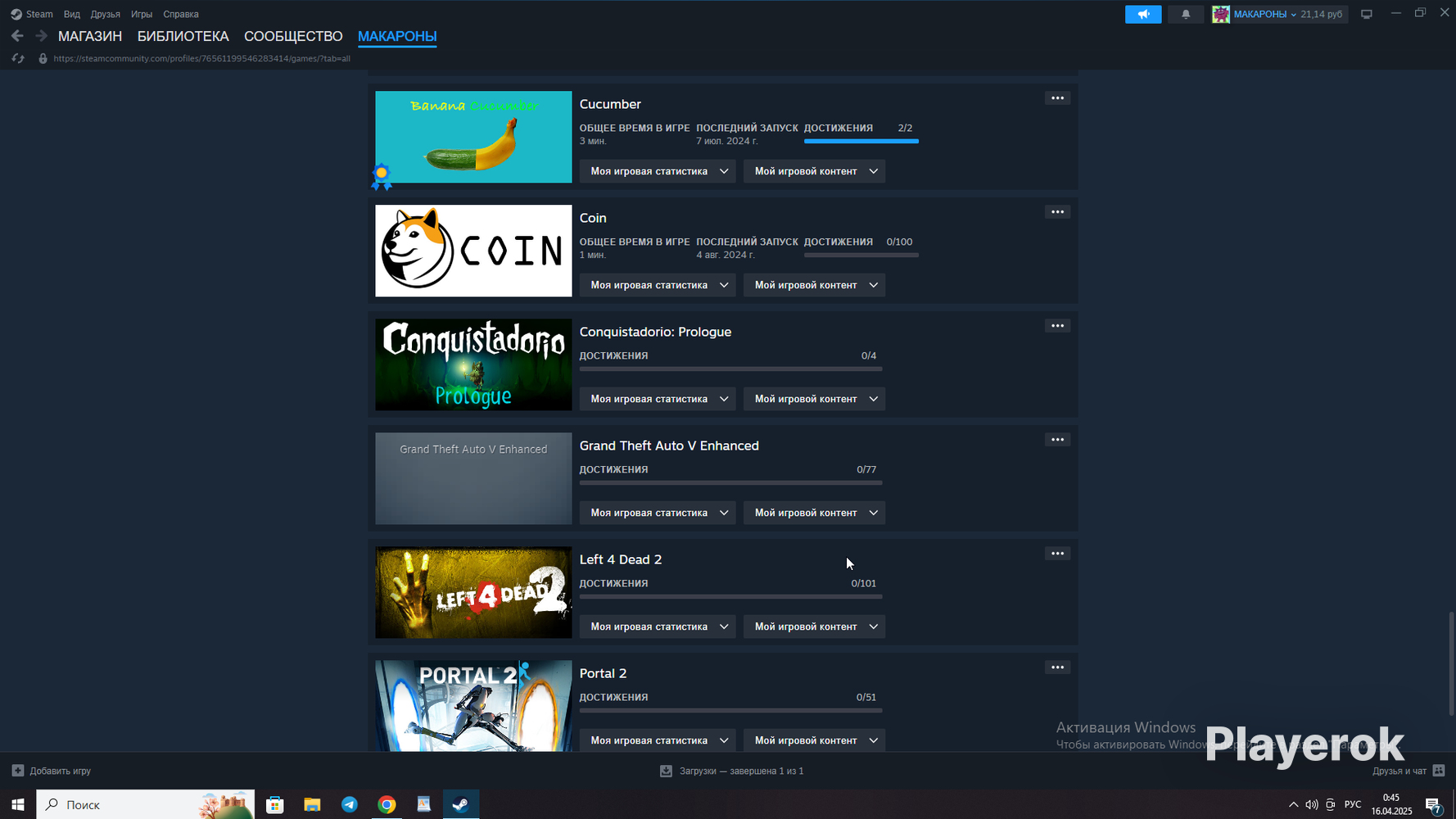Expand Мой игровой контент for Grand Theft Auto V Enhanced

click(814, 513)
